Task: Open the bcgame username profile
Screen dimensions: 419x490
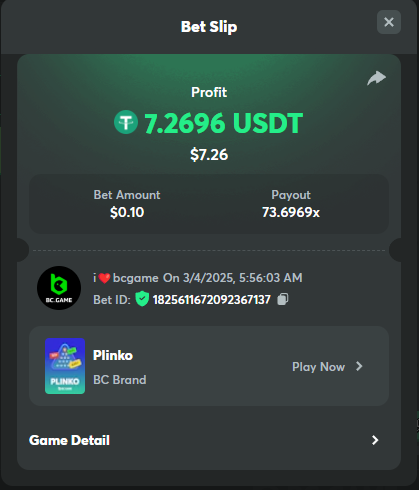Action: (136, 278)
